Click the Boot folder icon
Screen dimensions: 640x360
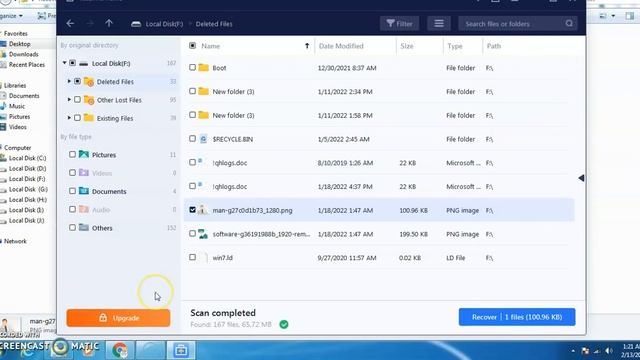[203, 67]
